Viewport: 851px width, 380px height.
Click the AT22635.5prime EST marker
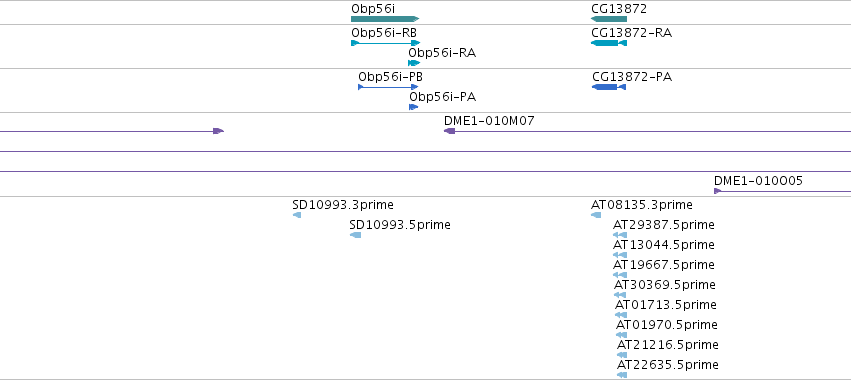tap(622, 375)
